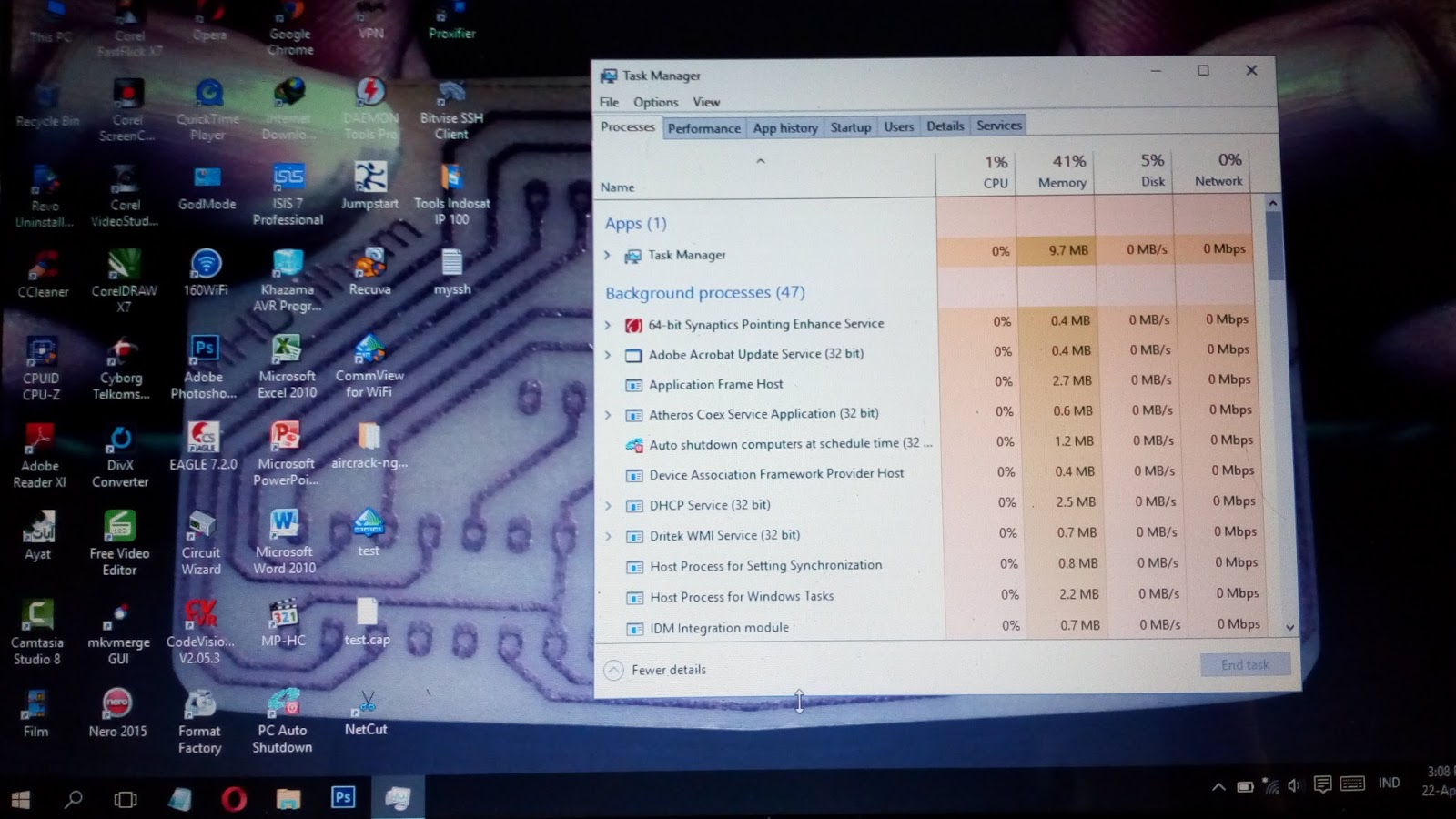Image resolution: width=1456 pixels, height=819 pixels.
Task: Open the Nero 2015 desktop shortcut
Action: [x=117, y=713]
